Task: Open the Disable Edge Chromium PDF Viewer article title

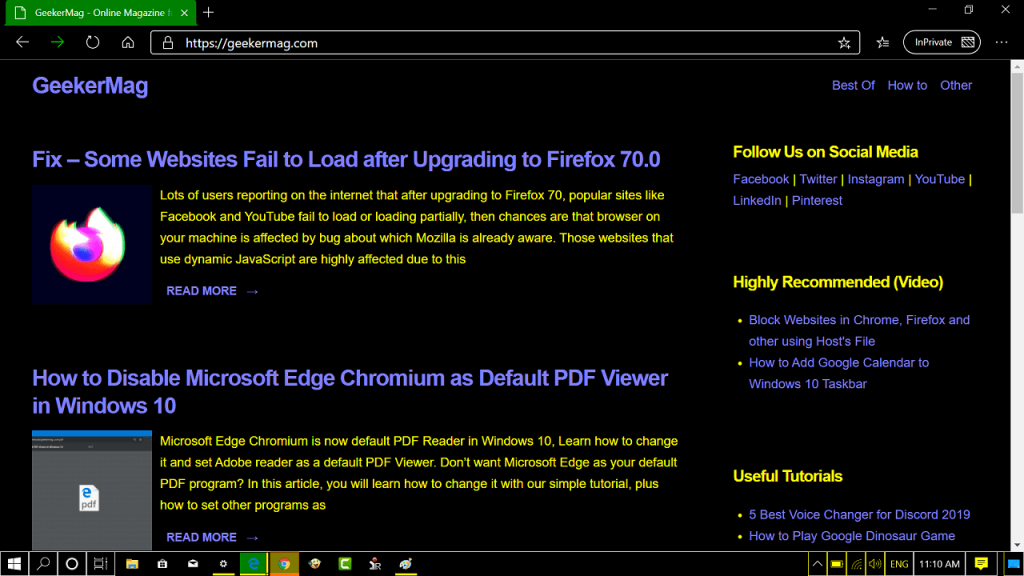Action: pyautogui.click(x=350, y=392)
